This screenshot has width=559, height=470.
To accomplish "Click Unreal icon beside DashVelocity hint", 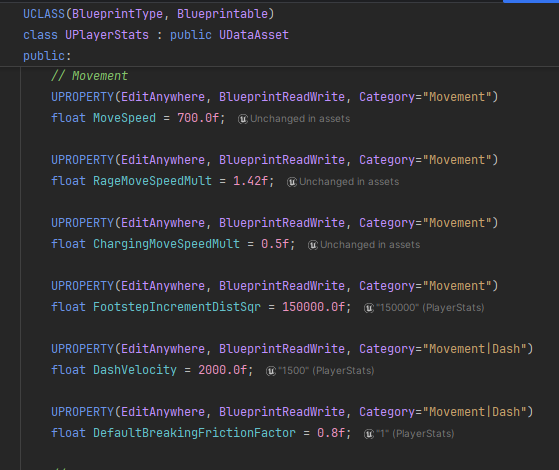I will click(x=271, y=371).
